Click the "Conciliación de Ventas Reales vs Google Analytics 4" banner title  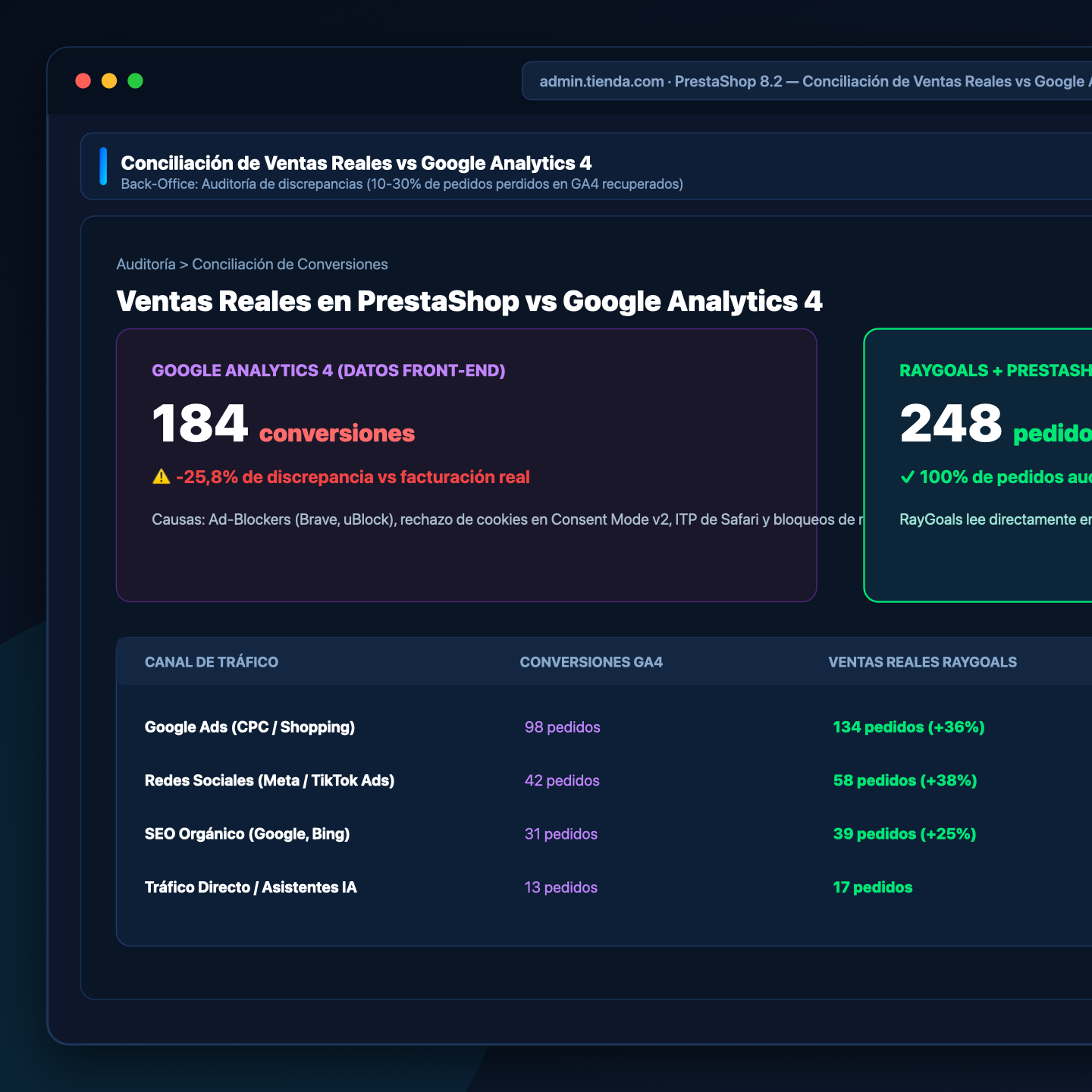(x=356, y=163)
